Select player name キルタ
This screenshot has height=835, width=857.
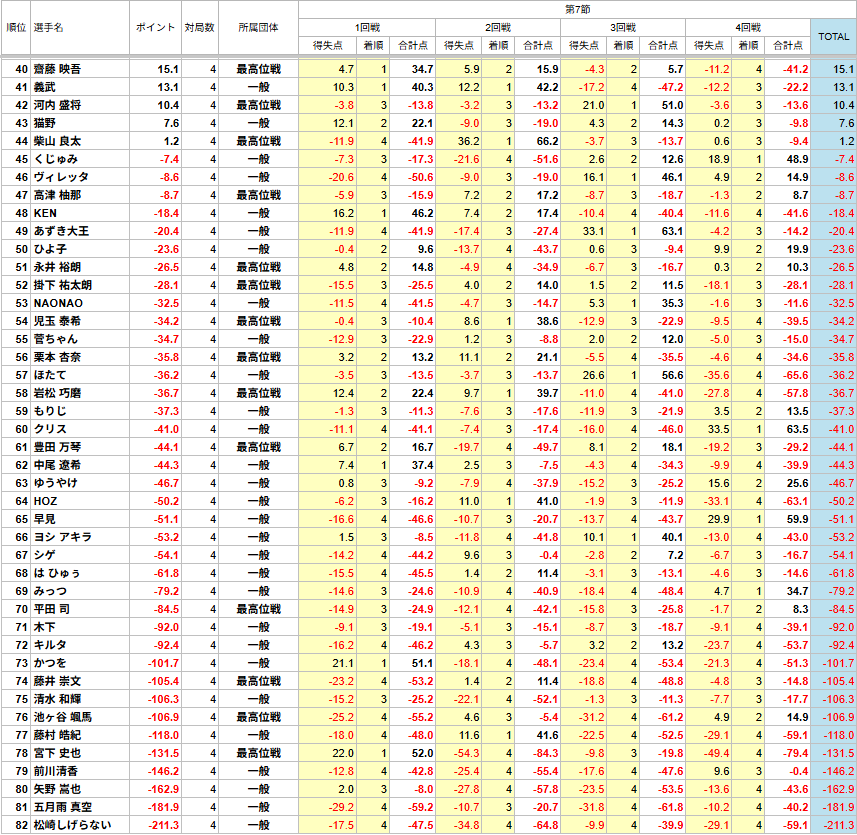coord(50,646)
